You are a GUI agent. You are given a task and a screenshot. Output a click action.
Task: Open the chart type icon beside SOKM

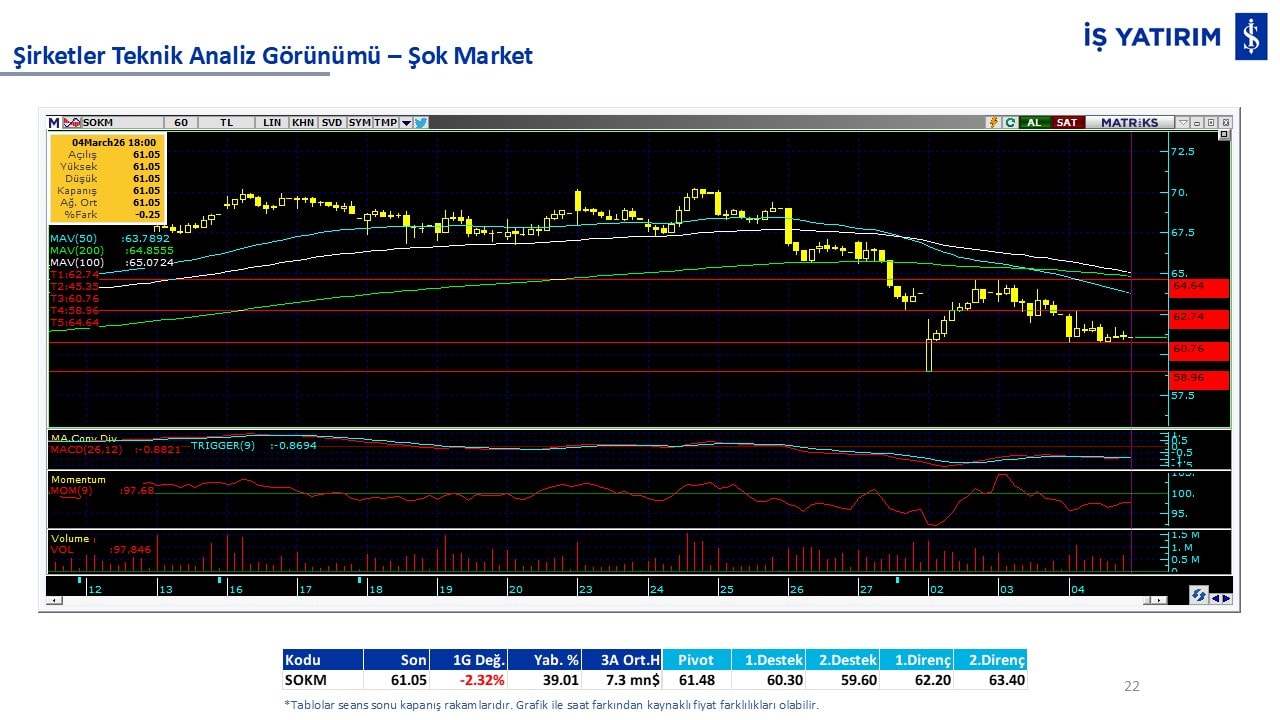tap(72, 122)
